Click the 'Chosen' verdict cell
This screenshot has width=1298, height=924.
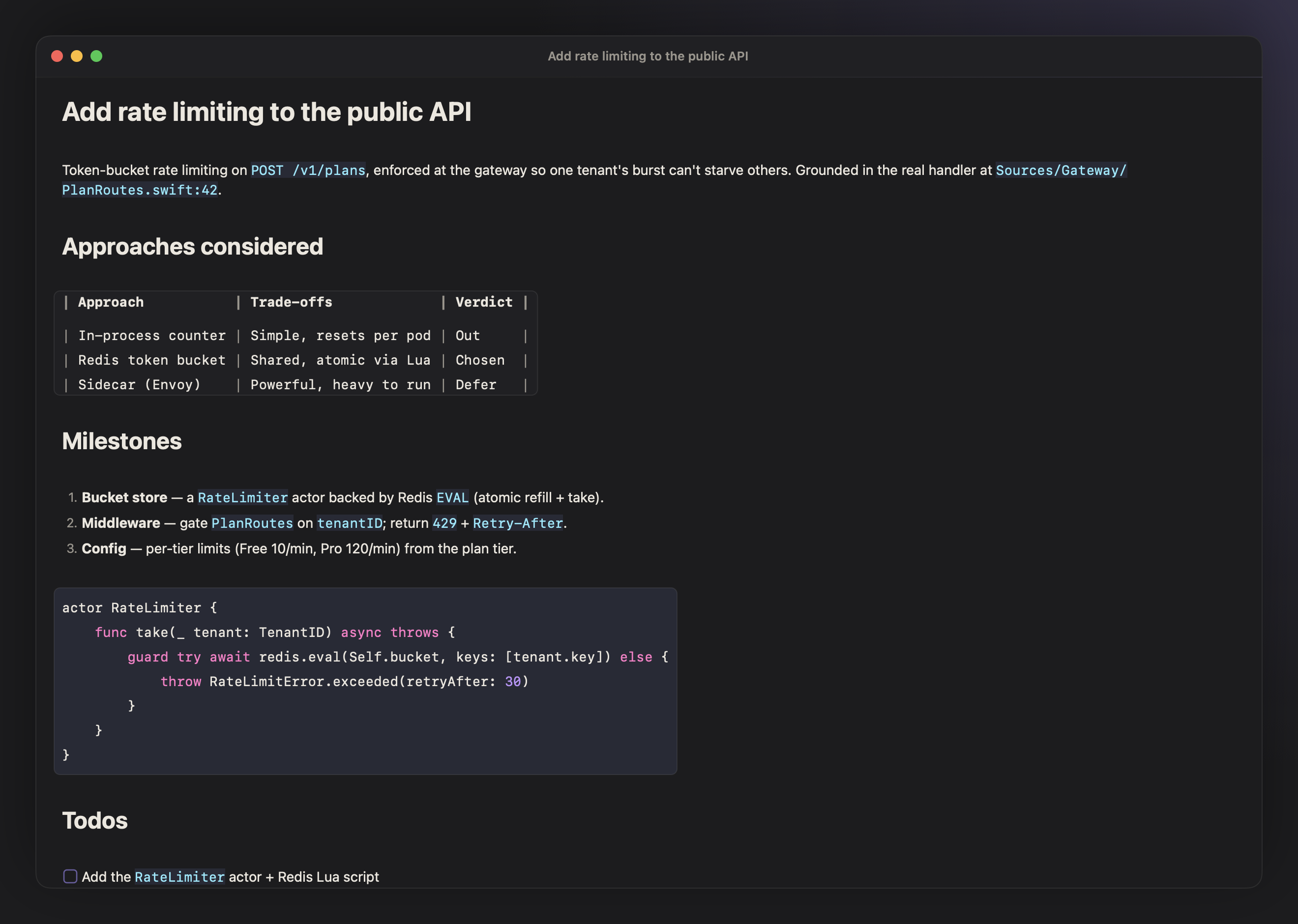pos(480,360)
